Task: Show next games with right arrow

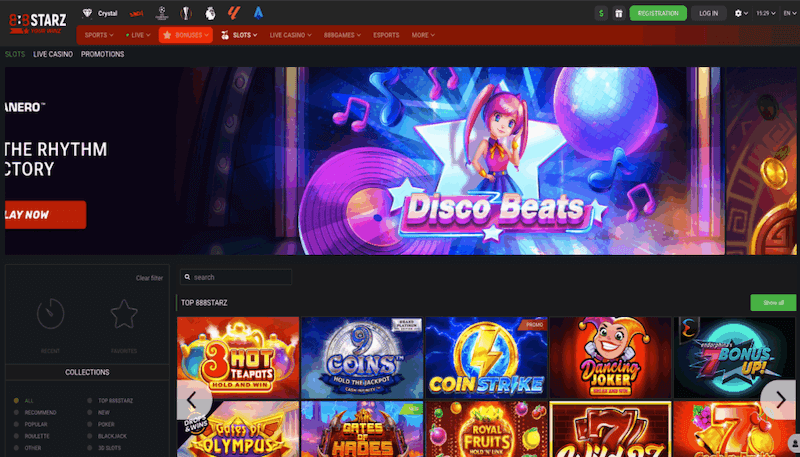Action: click(778, 400)
